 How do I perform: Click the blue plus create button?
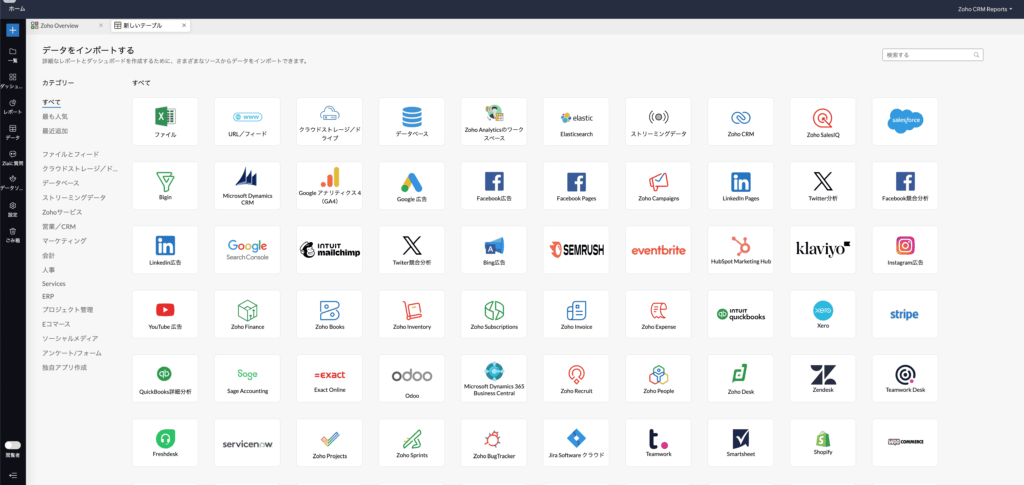(13, 30)
